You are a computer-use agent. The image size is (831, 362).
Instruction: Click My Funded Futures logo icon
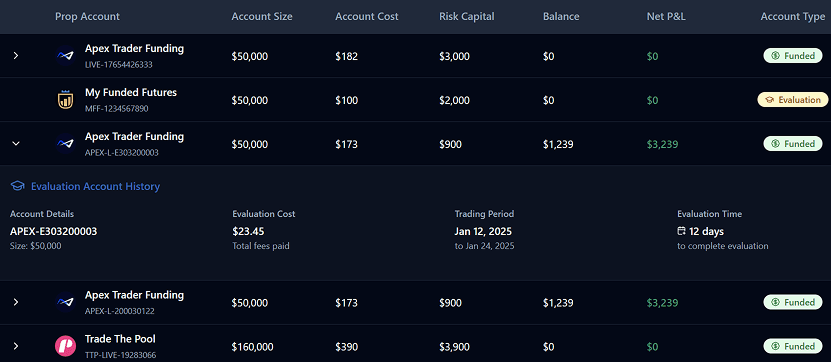coord(65,100)
